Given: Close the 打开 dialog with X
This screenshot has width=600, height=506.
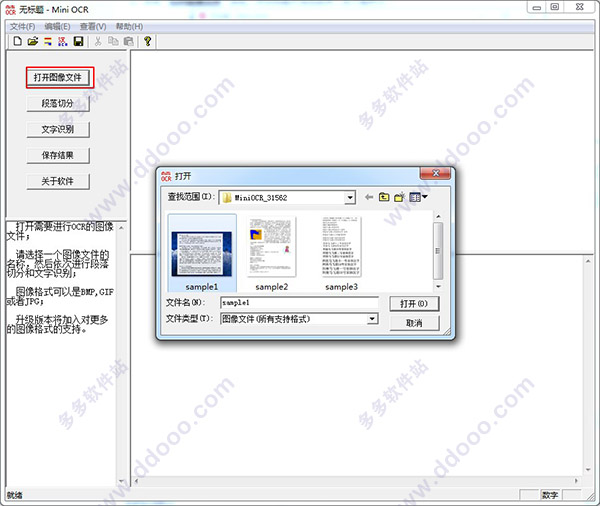Looking at the screenshot, I should (x=435, y=173).
